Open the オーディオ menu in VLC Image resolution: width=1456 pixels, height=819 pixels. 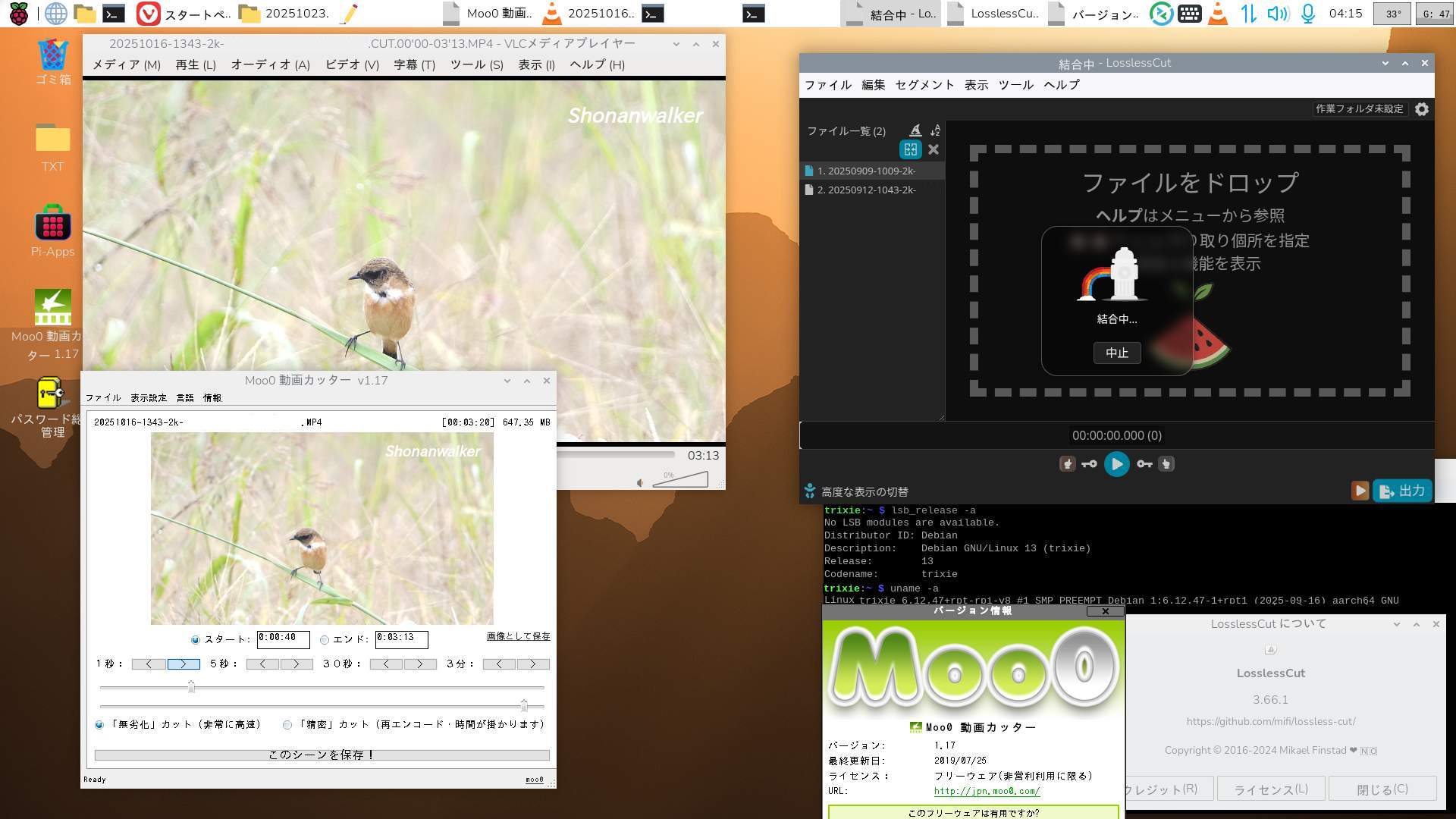[270, 65]
